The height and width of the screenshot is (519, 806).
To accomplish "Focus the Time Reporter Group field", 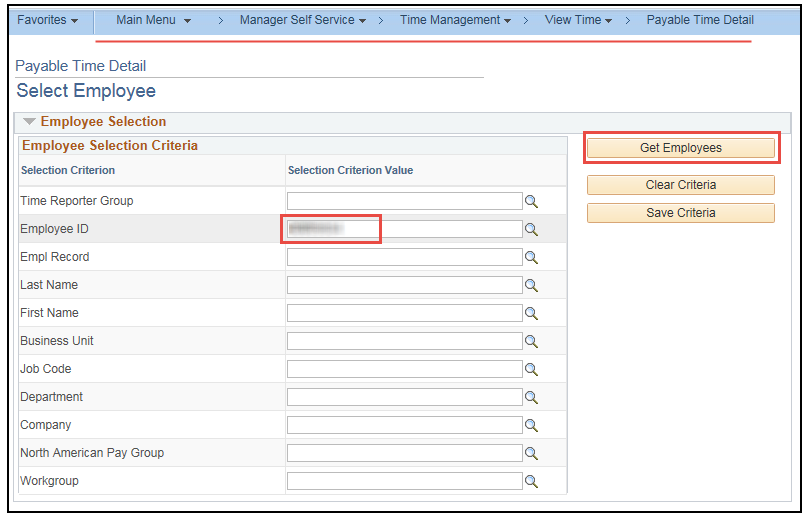I will [x=405, y=201].
